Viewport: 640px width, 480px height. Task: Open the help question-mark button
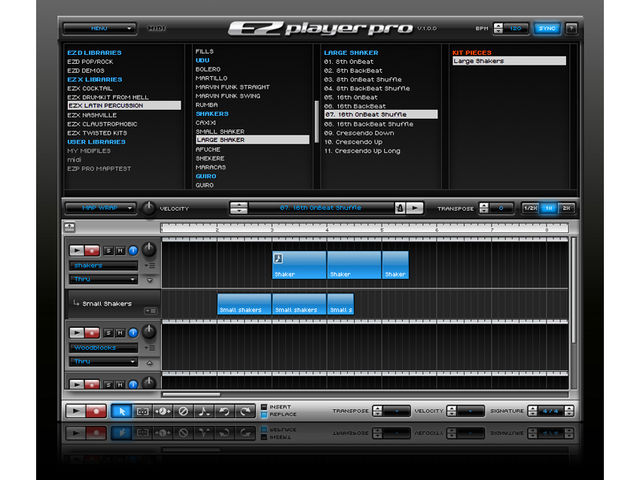(x=571, y=28)
